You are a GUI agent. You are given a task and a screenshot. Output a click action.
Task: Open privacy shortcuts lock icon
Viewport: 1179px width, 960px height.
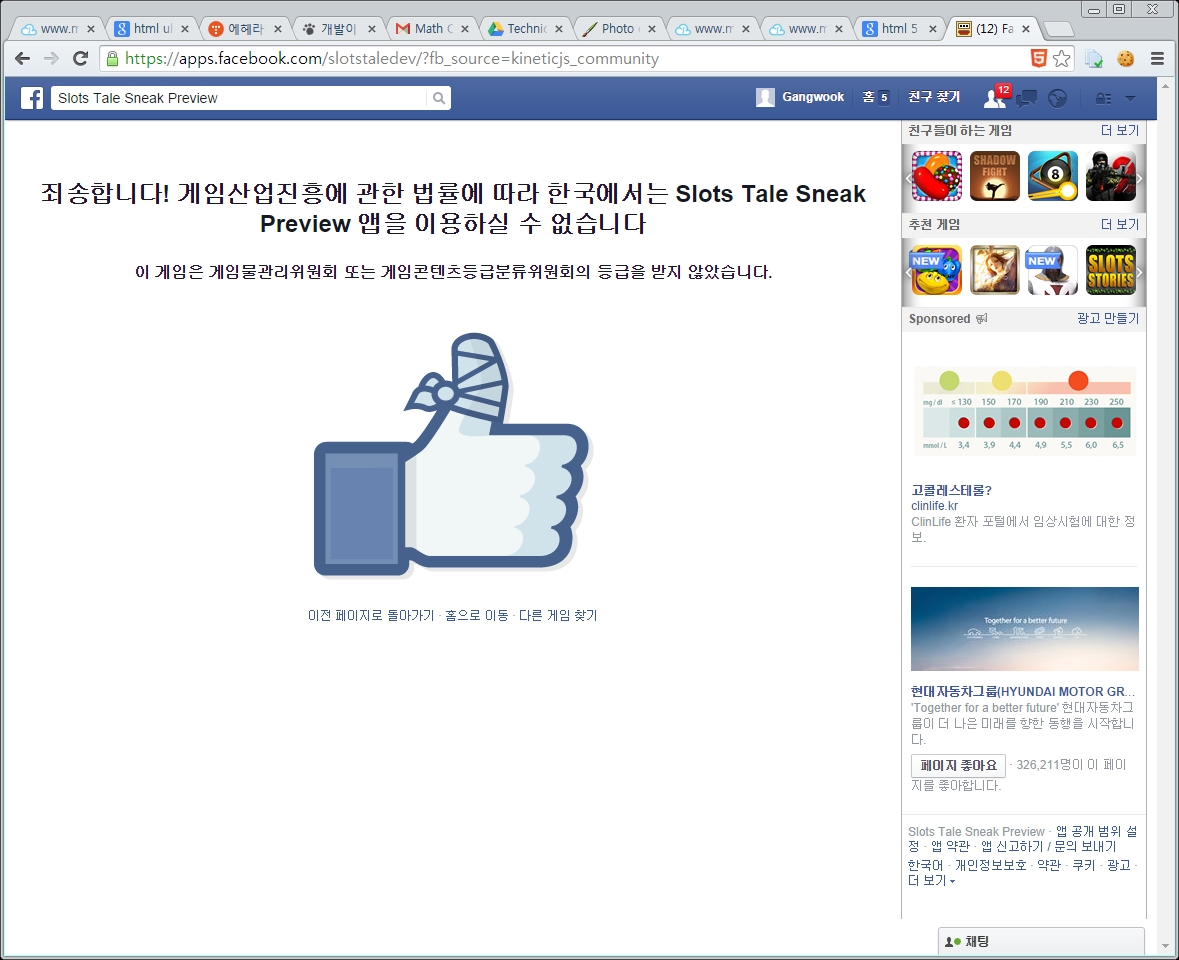pyautogui.click(x=1103, y=98)
